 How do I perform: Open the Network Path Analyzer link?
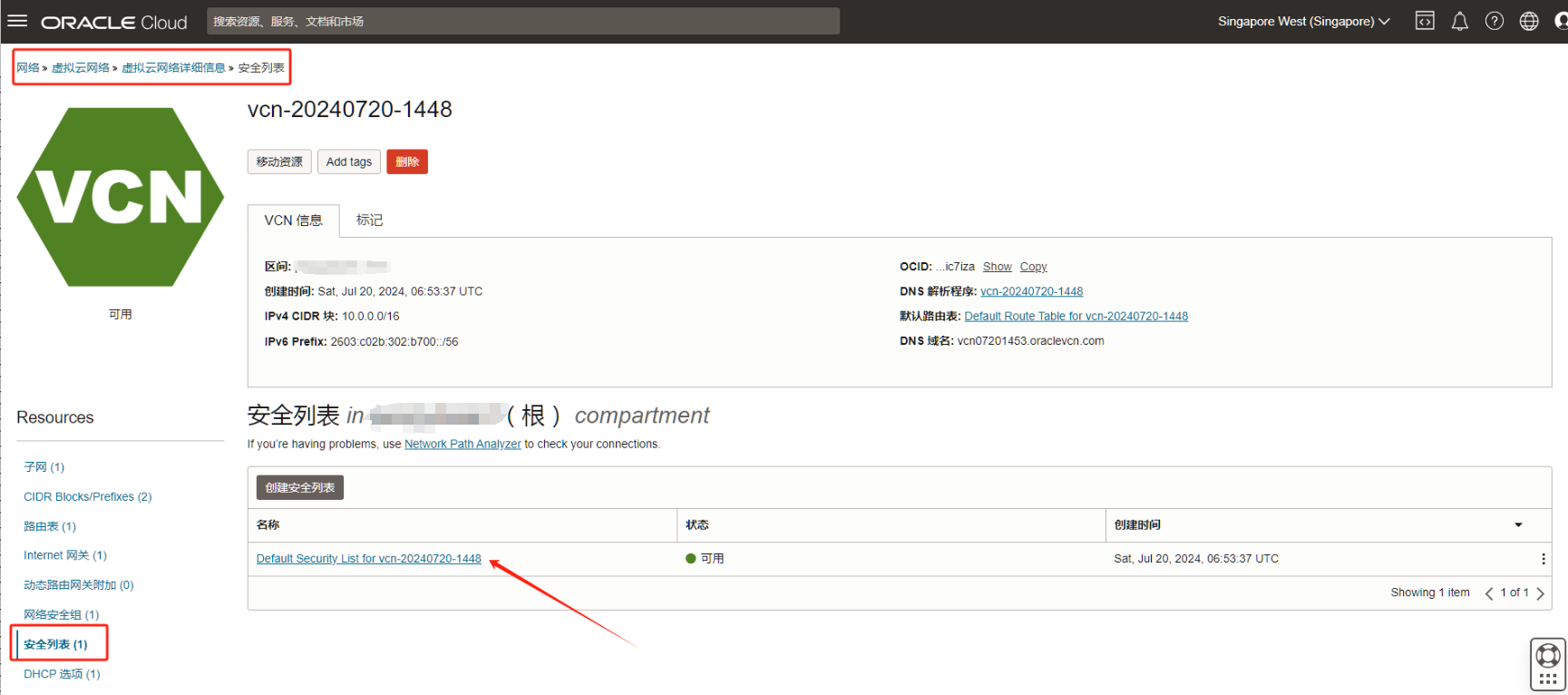(463, 444)
